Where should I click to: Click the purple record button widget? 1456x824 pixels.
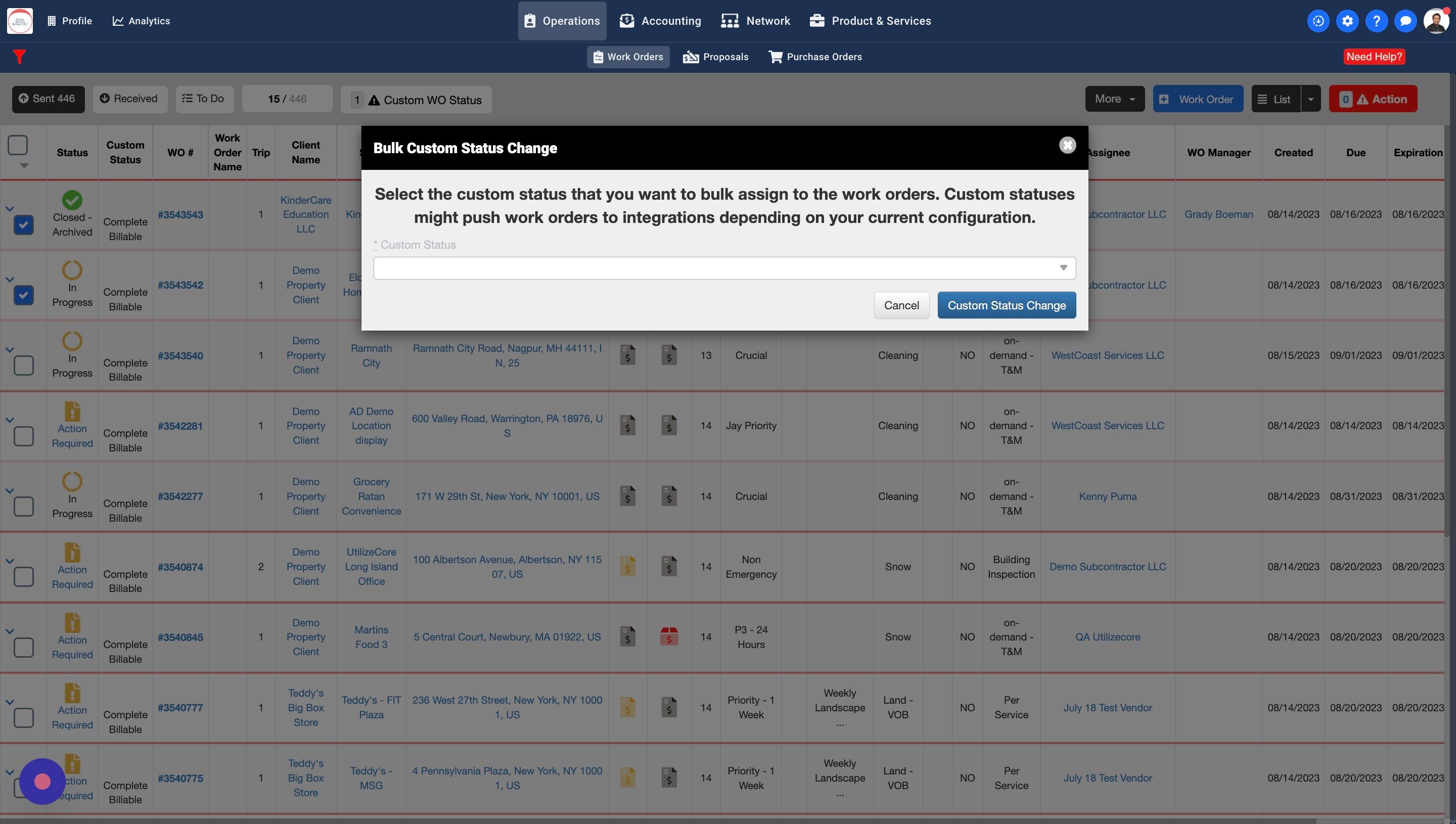coord(42,782)
